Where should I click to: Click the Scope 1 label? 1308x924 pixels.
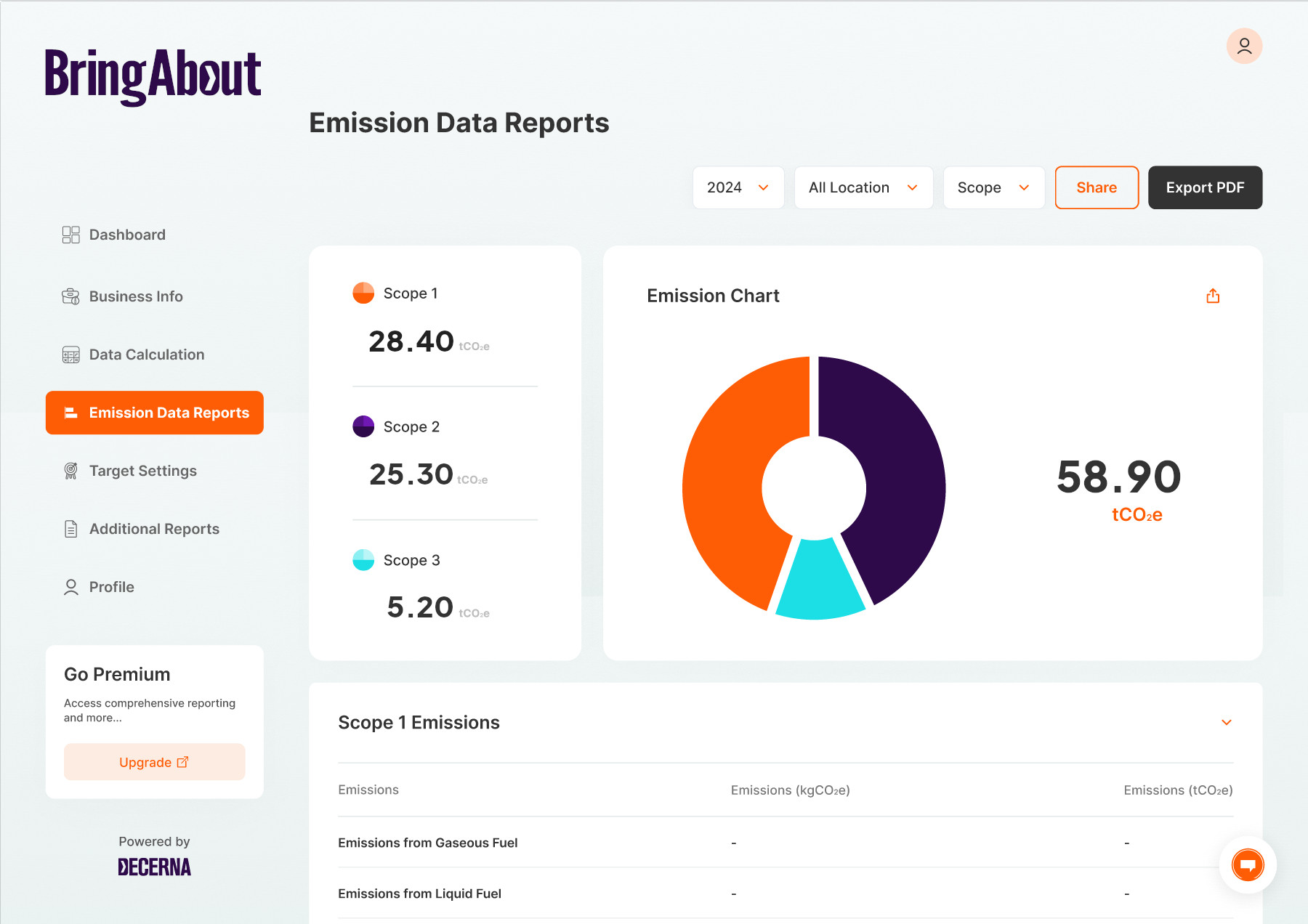(411, 293)
